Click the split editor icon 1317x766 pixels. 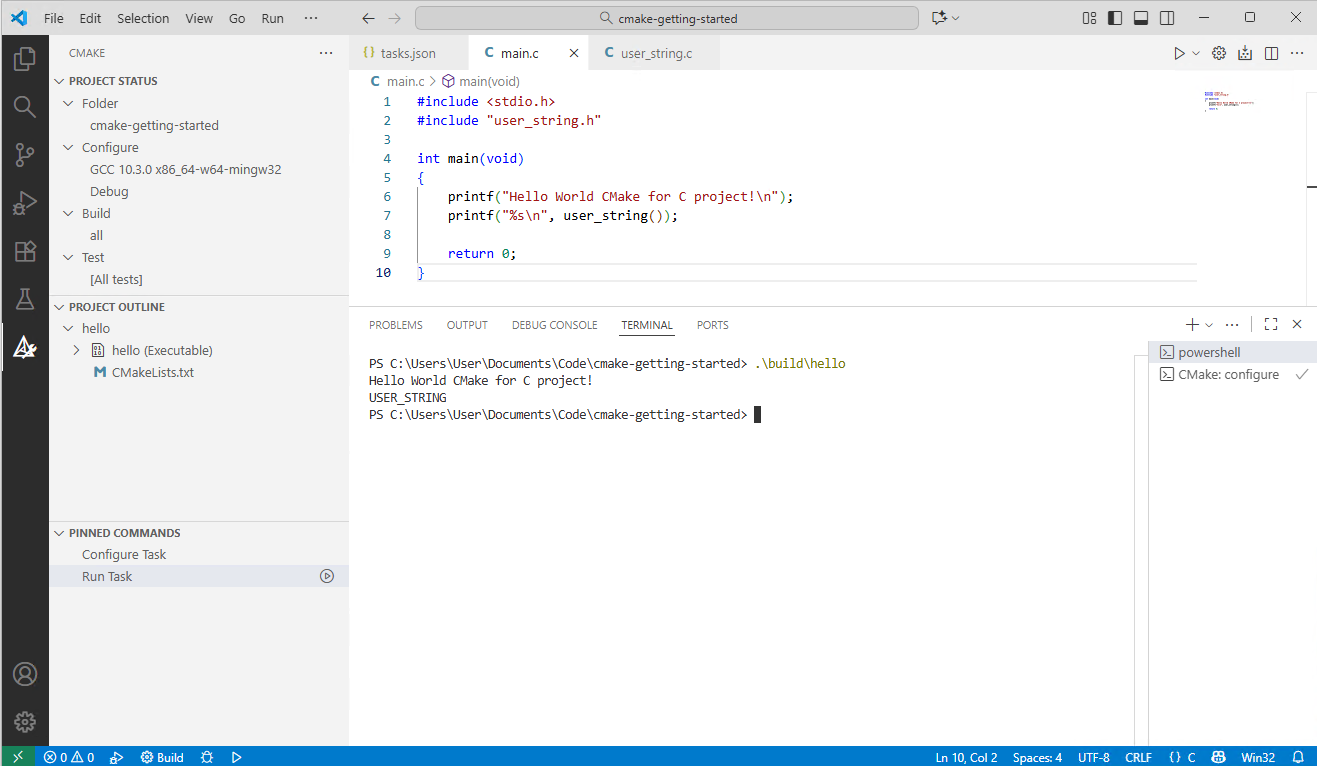point(1271,54)
